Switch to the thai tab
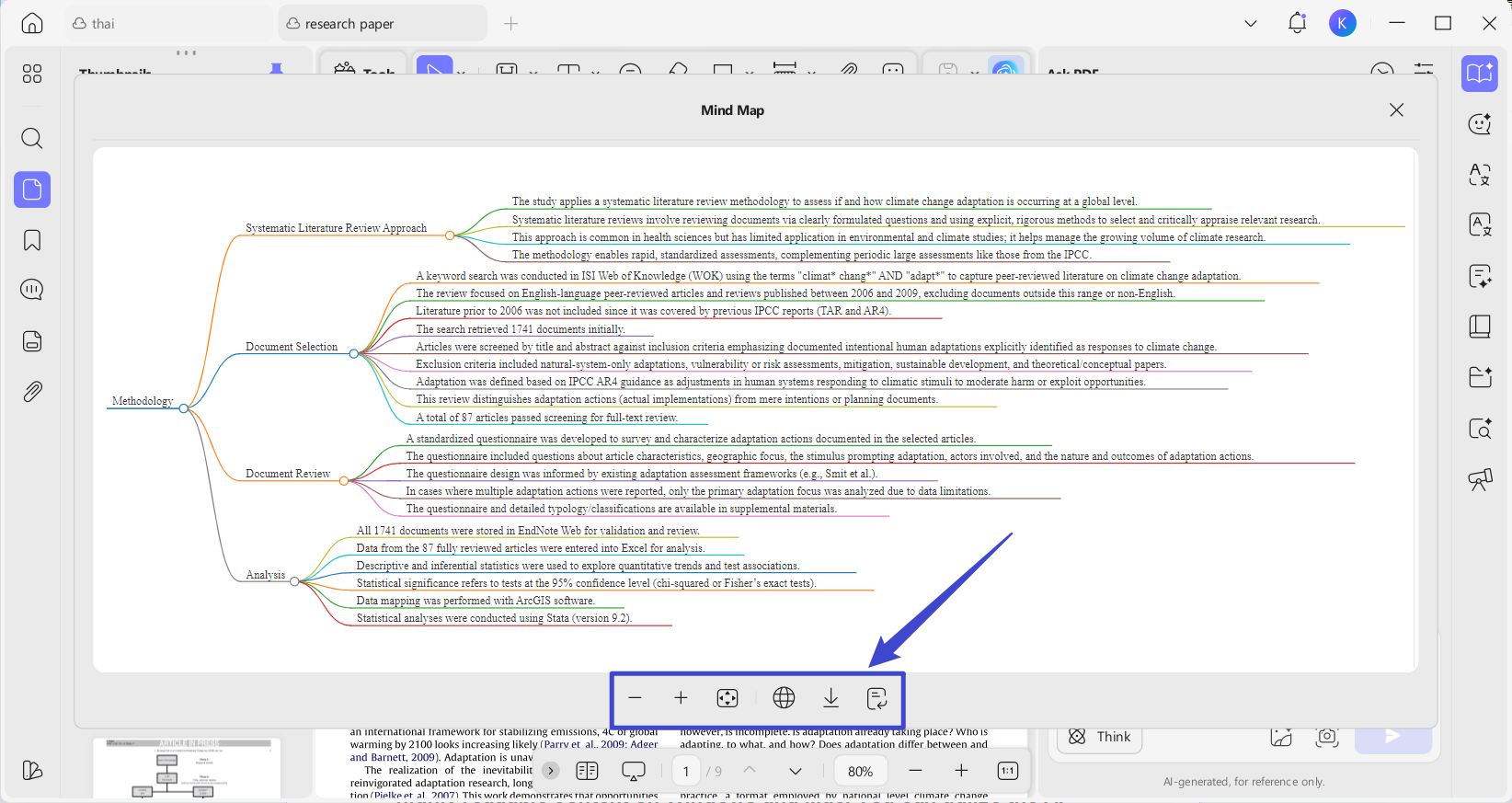This screenshot has height=803, width=1512. coord(170,24)
